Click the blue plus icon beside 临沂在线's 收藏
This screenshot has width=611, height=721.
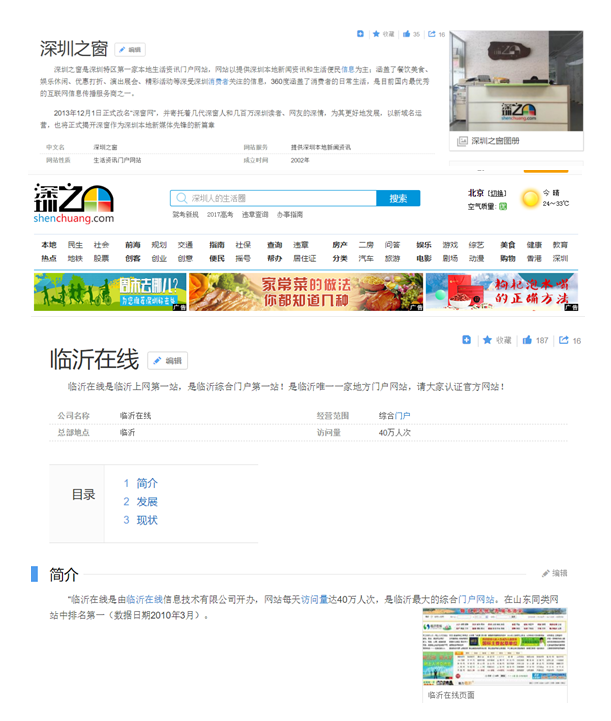pyautogui.click(x=466, y=340)
